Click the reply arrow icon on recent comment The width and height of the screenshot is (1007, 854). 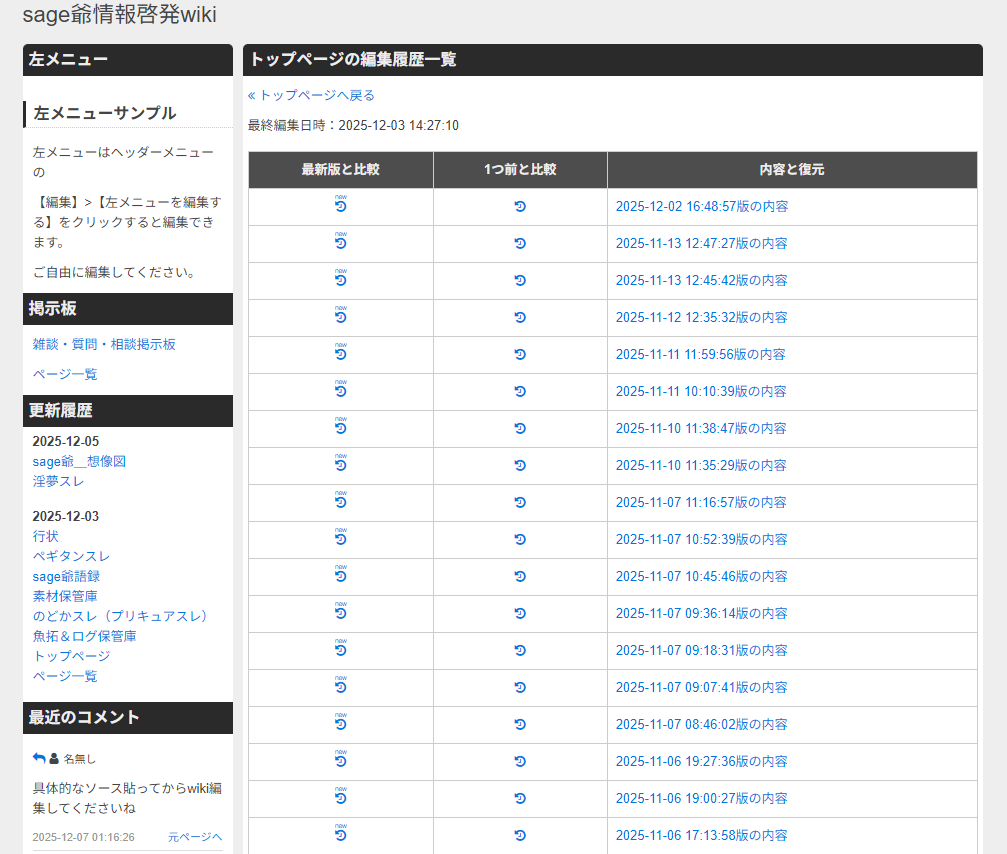click(x=39, y=758)
